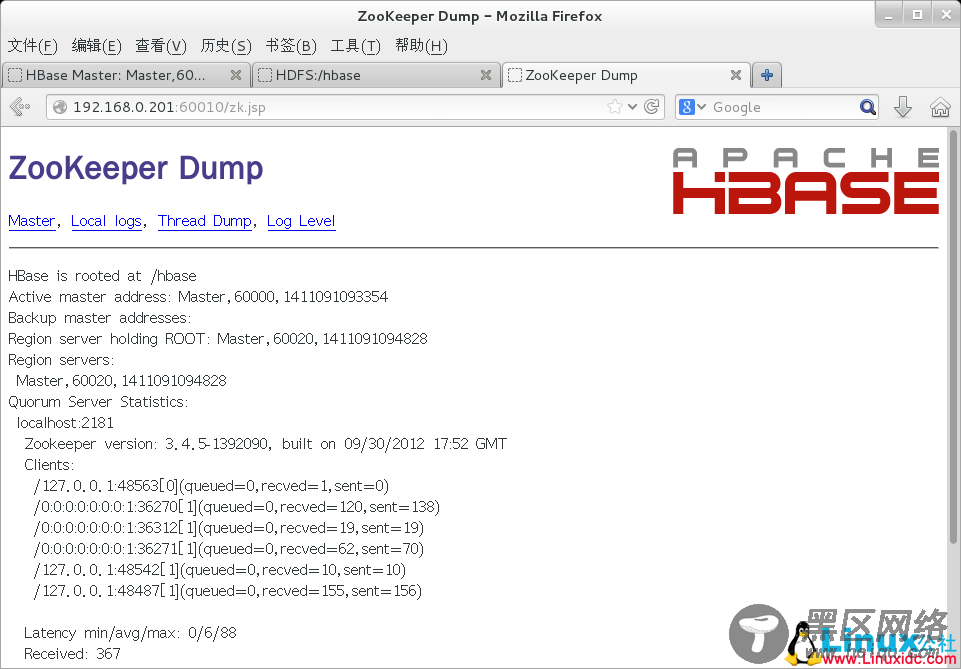Image resolution: width=961 pixels, height=669 pixels.
Task: Click the Active master address line
Action: (198, 297)
